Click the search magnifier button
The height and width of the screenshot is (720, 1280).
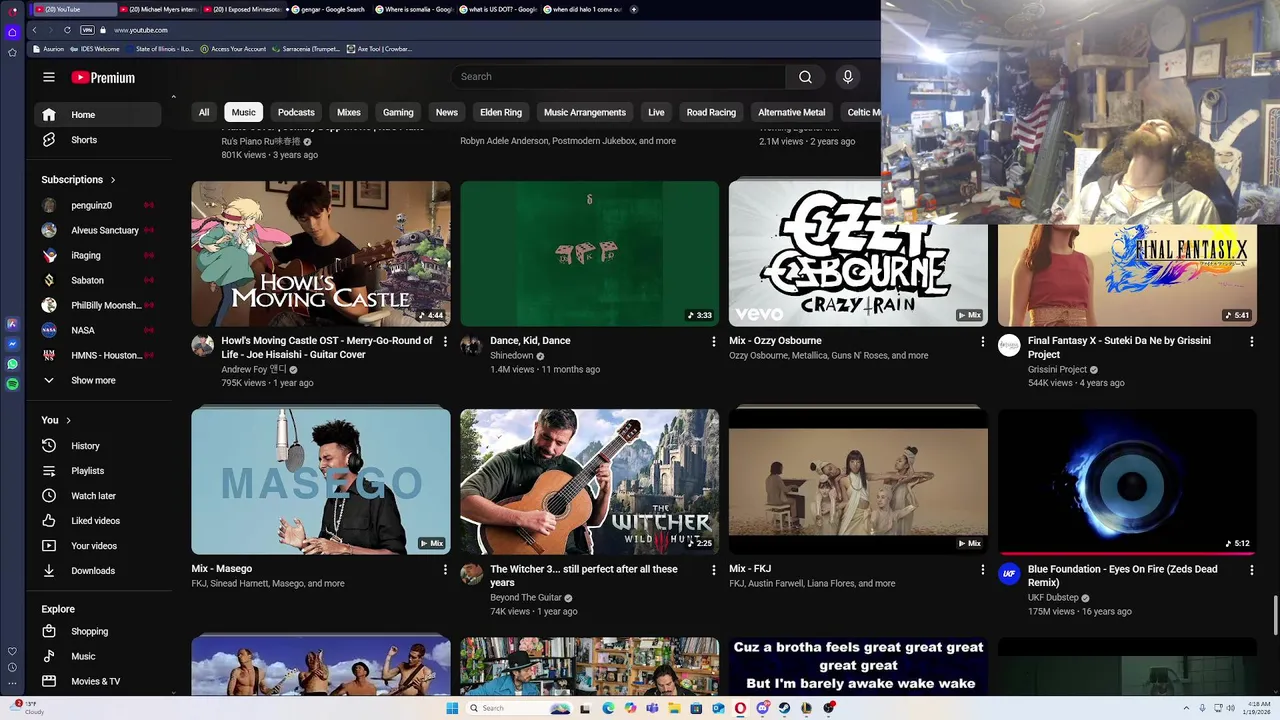pyautogui.click(x=805, y=76)
